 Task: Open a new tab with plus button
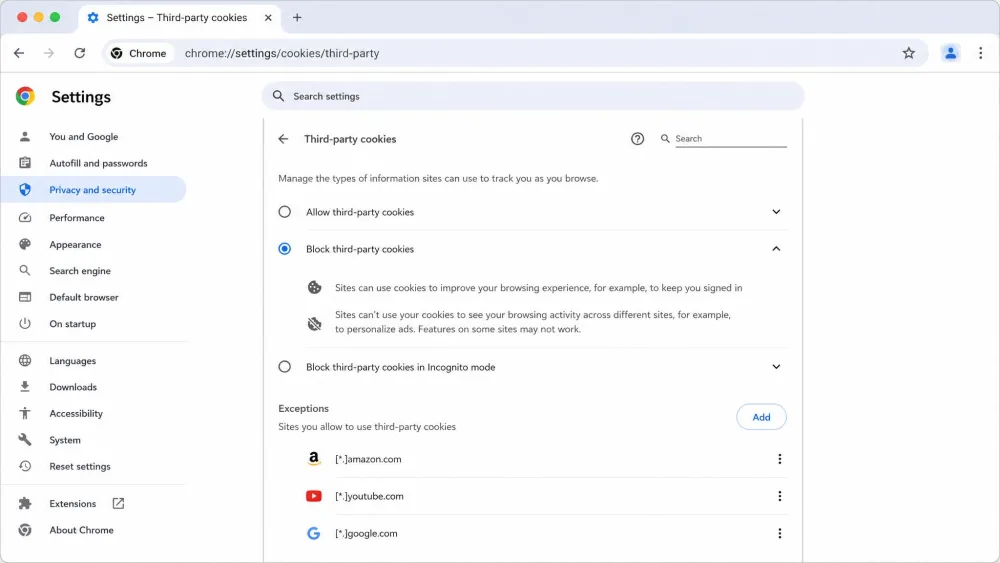297,17
